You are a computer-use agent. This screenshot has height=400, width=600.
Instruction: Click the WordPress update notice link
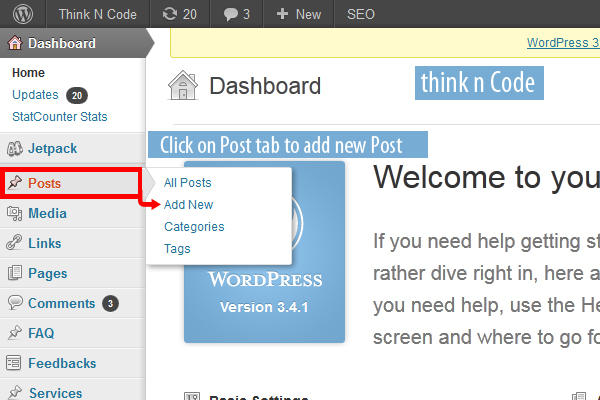point(563,42)
